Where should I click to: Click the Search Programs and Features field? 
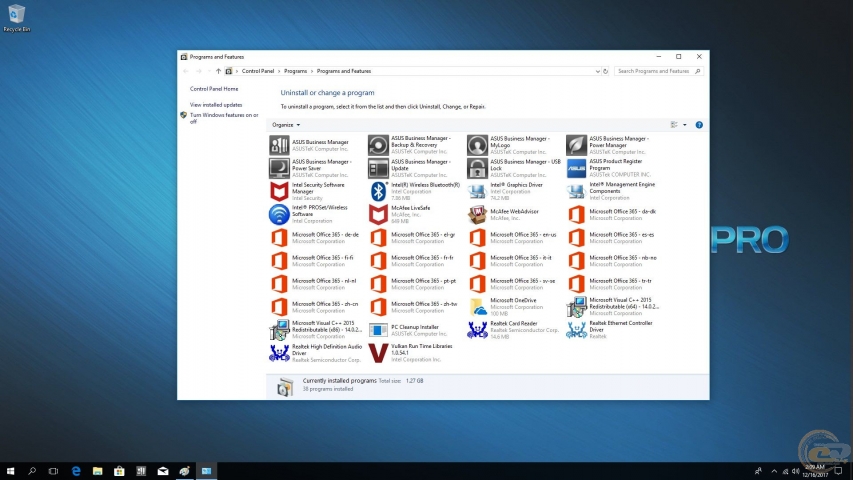click(x=658, y=71)
